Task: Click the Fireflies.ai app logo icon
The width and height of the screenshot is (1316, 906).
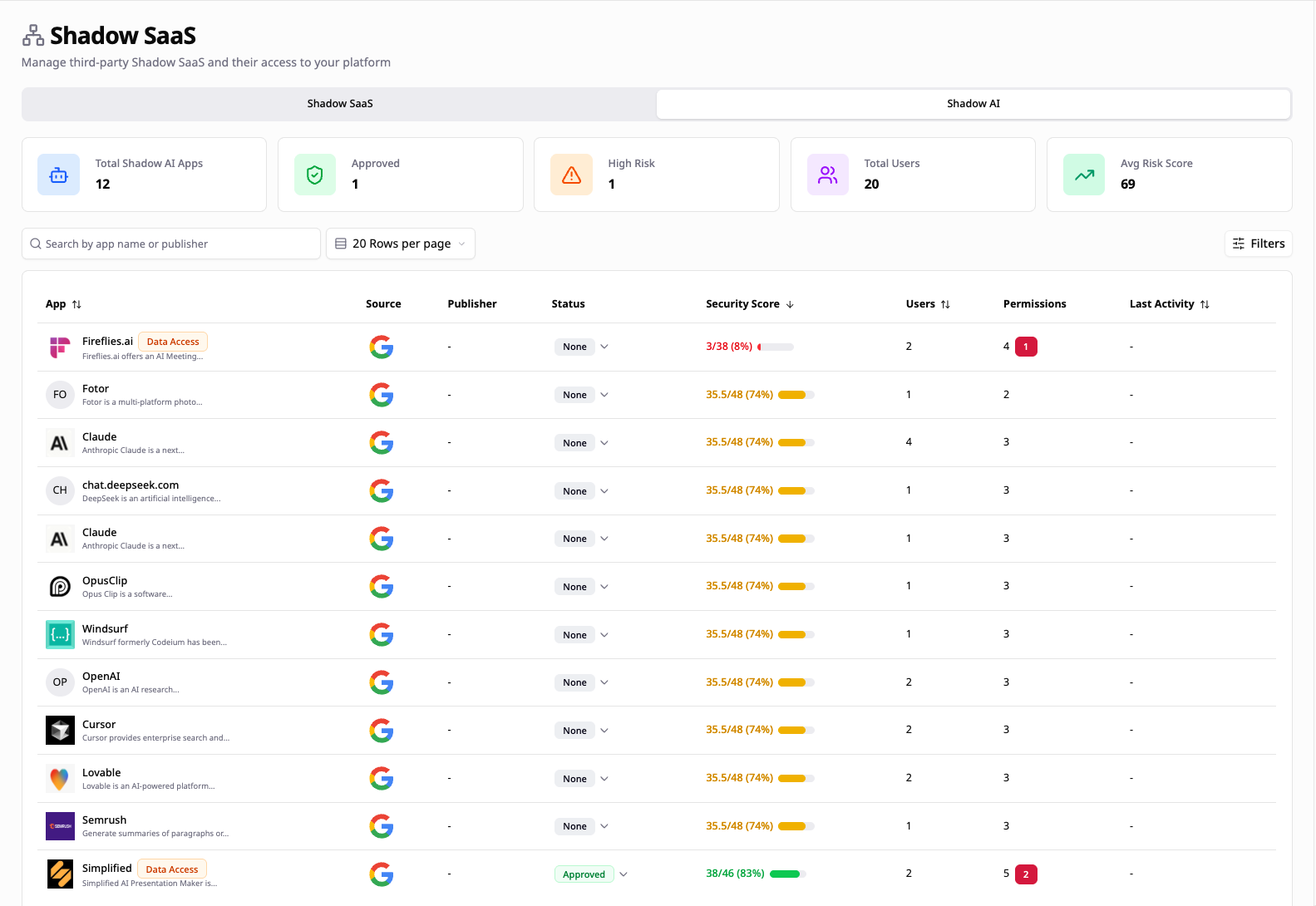Action: pyautogui.click(x=60, y=347)
